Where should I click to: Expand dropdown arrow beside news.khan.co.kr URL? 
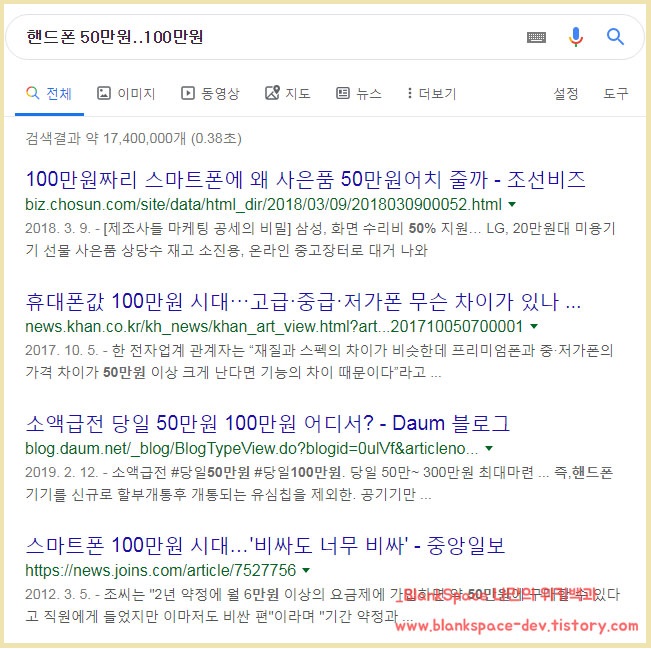pyautogui.click(x=534, y=326)
